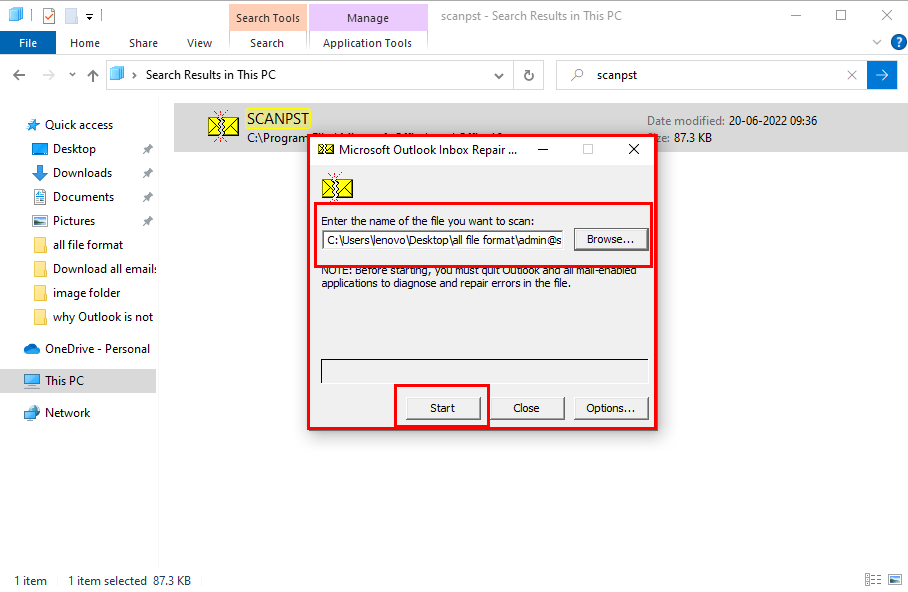Viewport: 908px width, 592px height.
Task: Unpin Downloads using its pin icon
Action: coord(148,173)
